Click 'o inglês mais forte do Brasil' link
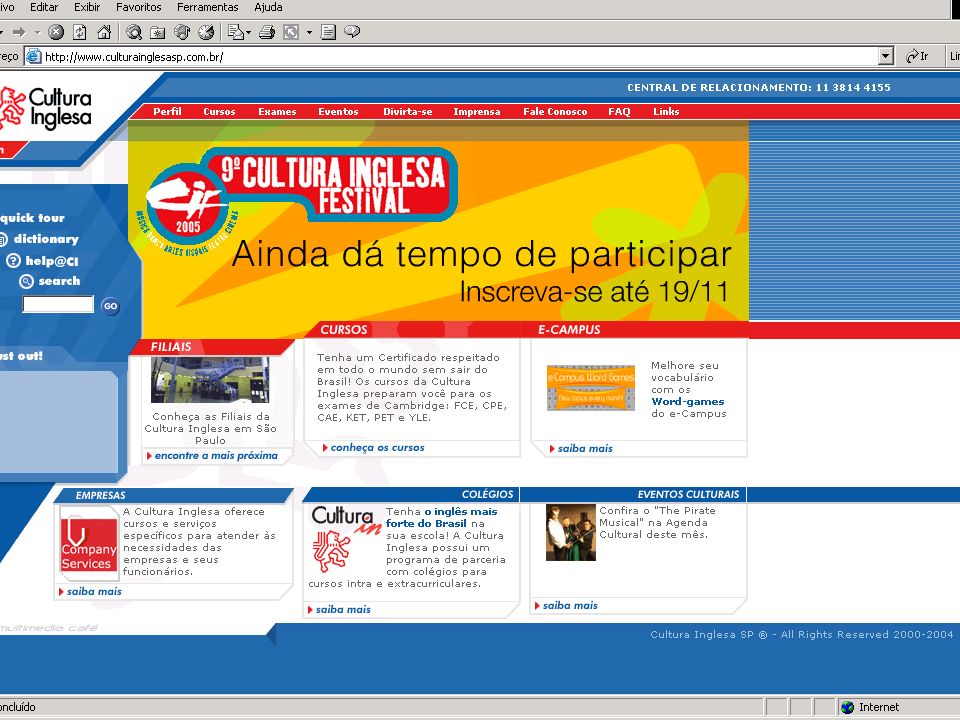The width and height of the screenshot is (960, 720). [441, 517]
